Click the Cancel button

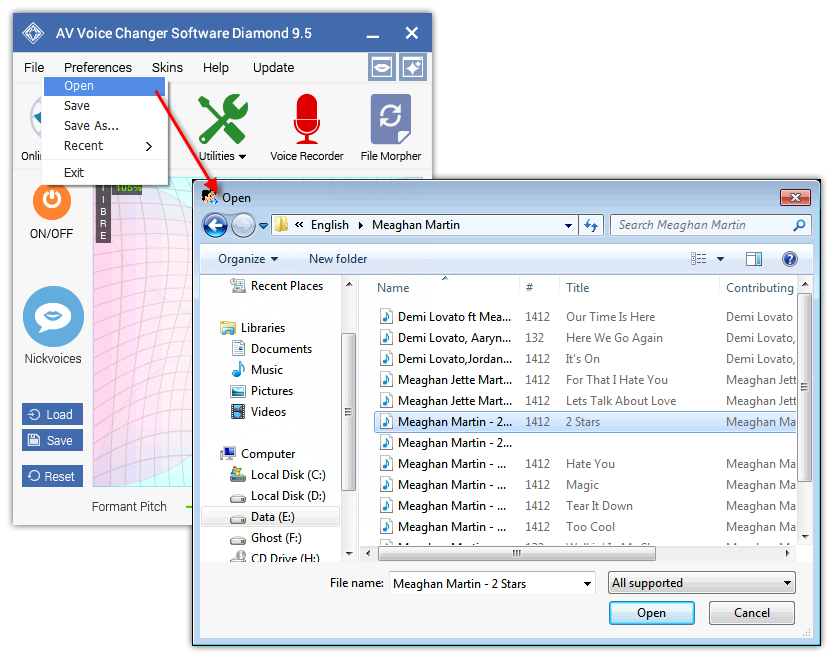[x=752, y=613]
